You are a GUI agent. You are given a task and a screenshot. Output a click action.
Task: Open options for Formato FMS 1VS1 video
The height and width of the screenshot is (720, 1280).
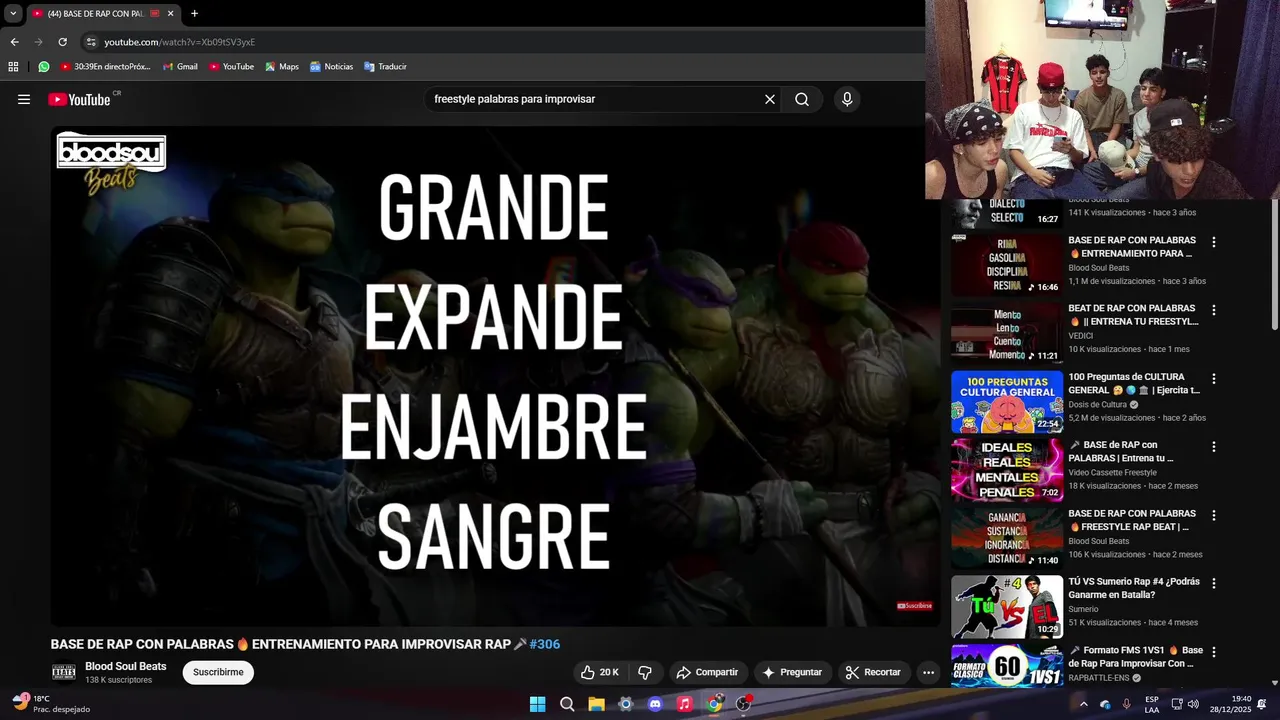[x=1214, y=652]
